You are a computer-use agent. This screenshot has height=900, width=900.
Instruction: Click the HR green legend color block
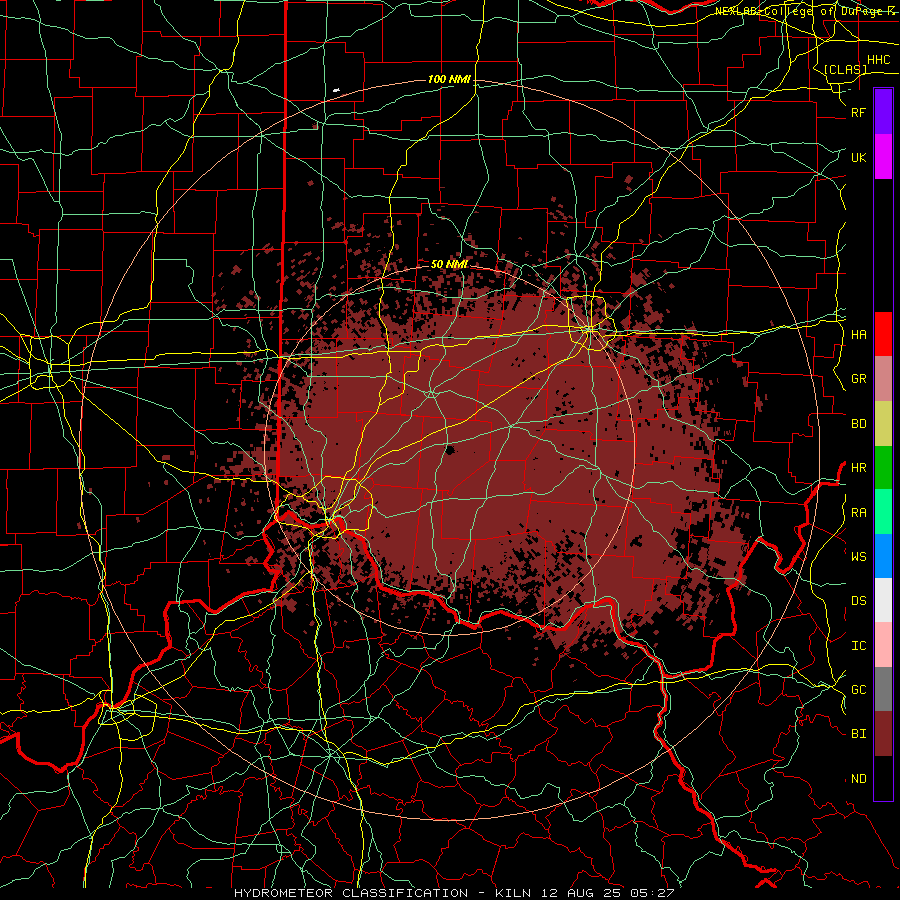click(x=883, y=467)
